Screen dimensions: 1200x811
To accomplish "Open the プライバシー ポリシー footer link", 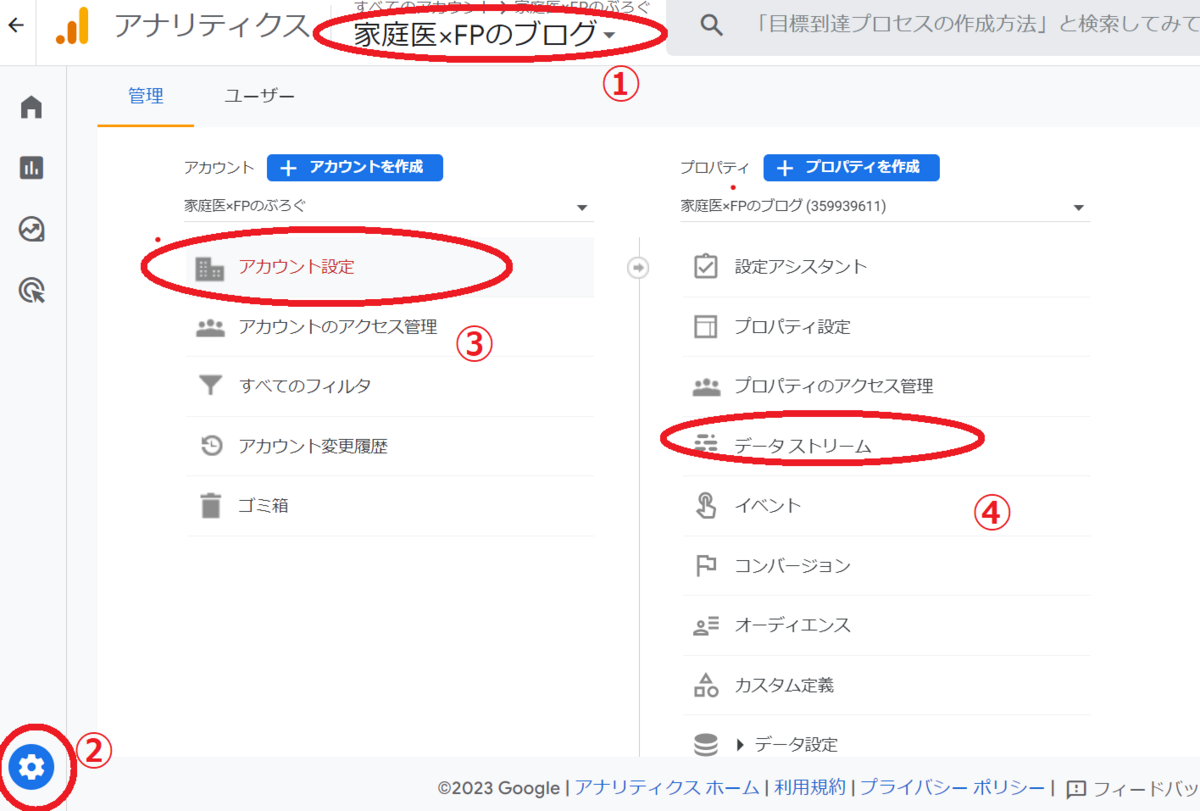I will click(952, 788).
